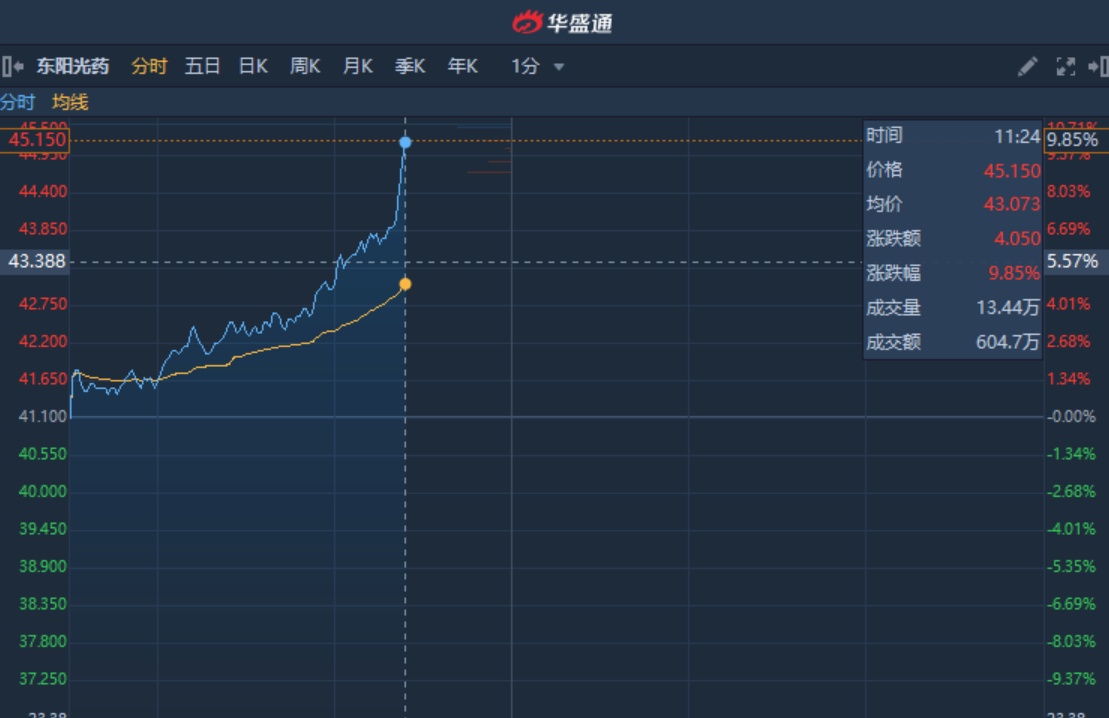Toggle the 均线 average line legend
1109x718 pixels.
[70, 102]
